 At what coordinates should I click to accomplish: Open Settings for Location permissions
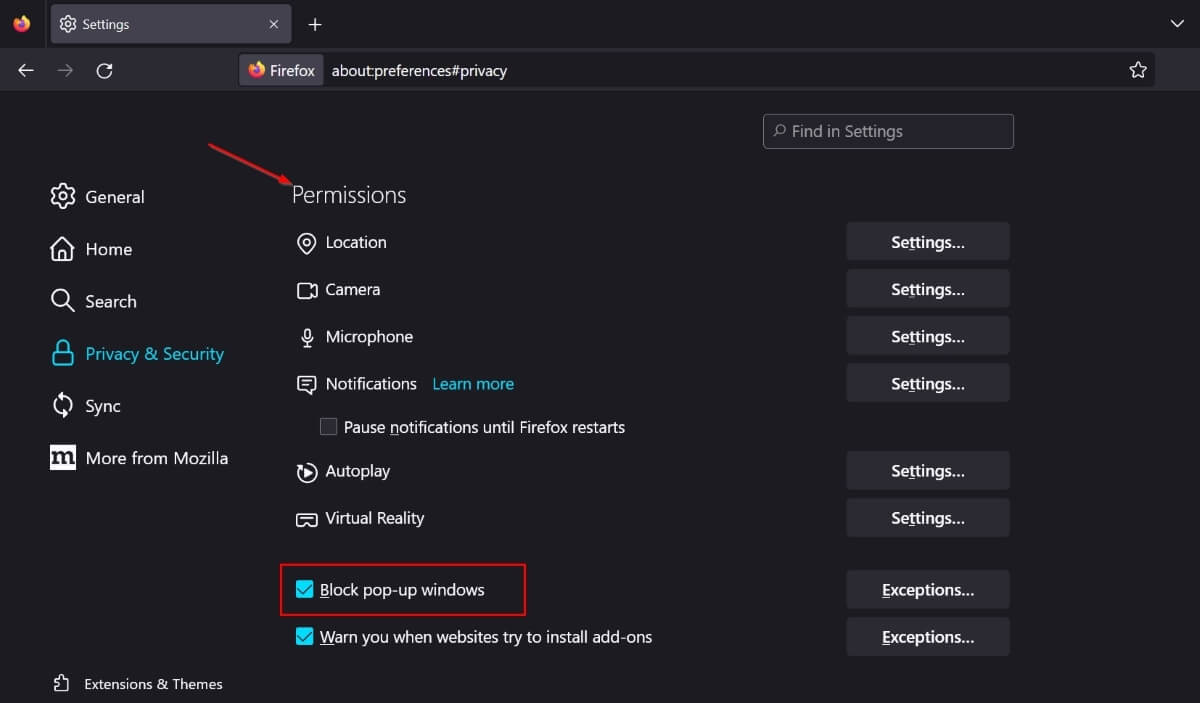pyautogui.click(x=927, y=241)
